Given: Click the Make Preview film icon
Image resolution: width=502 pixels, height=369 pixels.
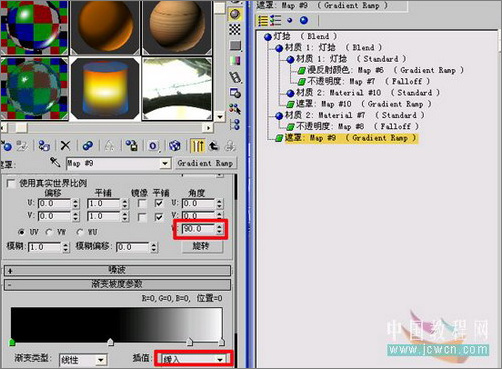Looking at the screenshot, I should pyautogui.click(x=235, y=77).
